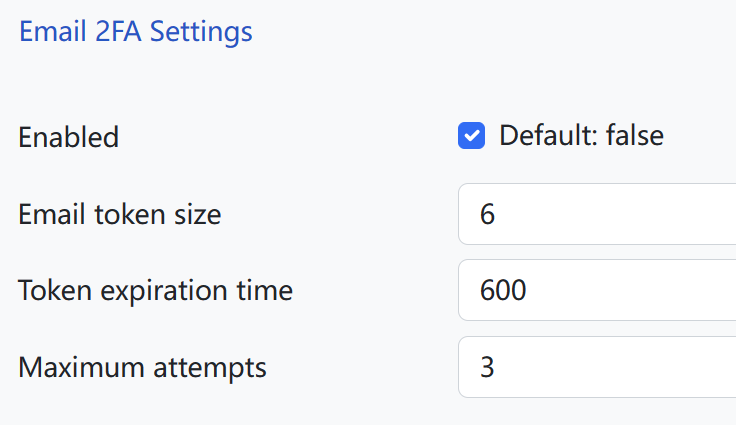Screen dimensions: 736x425
Task: Place cursor after the value 600
Action: pos(529,291)
